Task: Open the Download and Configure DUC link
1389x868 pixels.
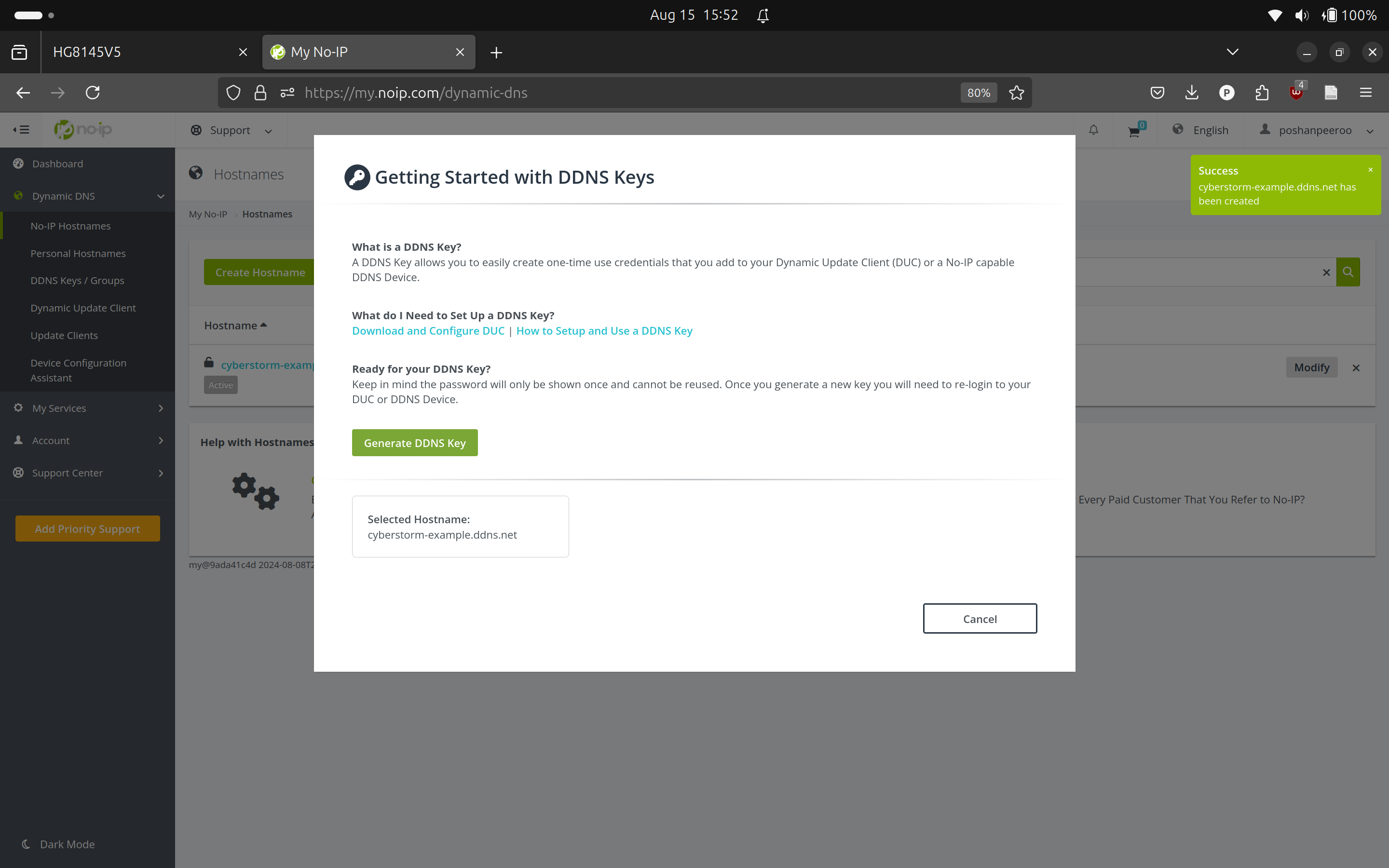Action: (x=428, y=331)
